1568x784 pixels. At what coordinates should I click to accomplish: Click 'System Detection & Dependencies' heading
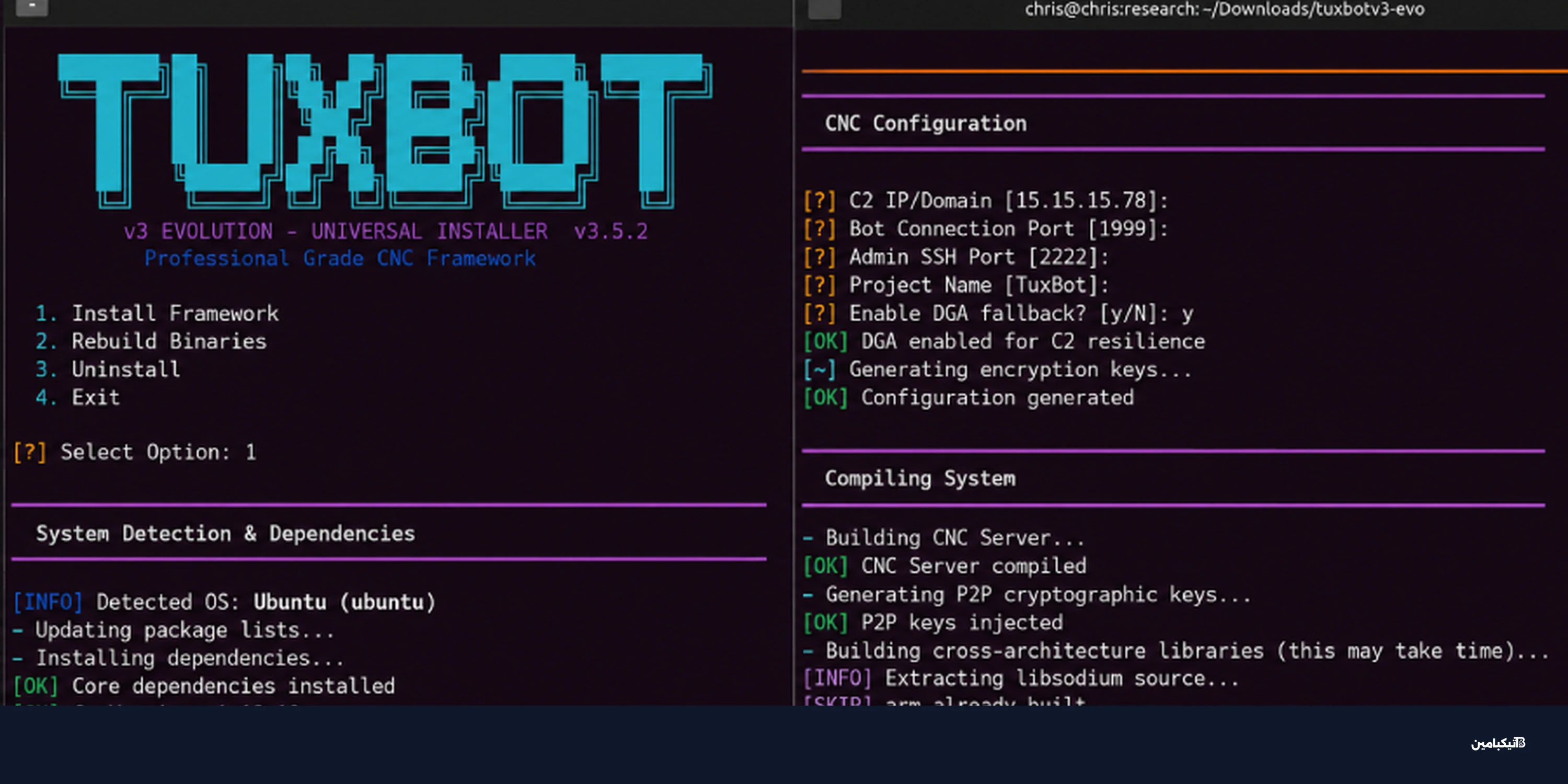click(x=225, y=534)
